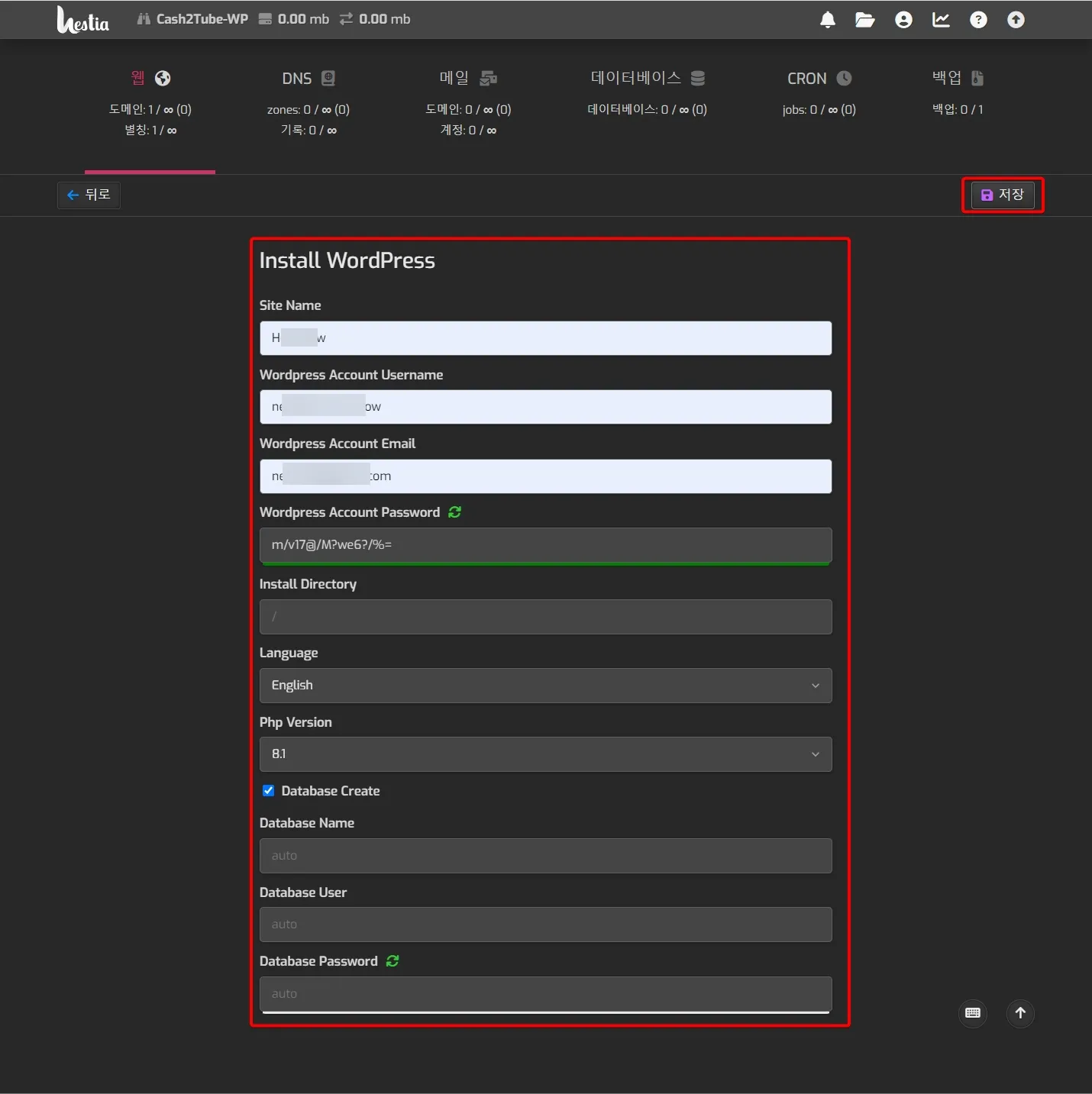Click the "별칭: 1 / ∞" stat text
1092x1094 pixels.
point(150,130)
